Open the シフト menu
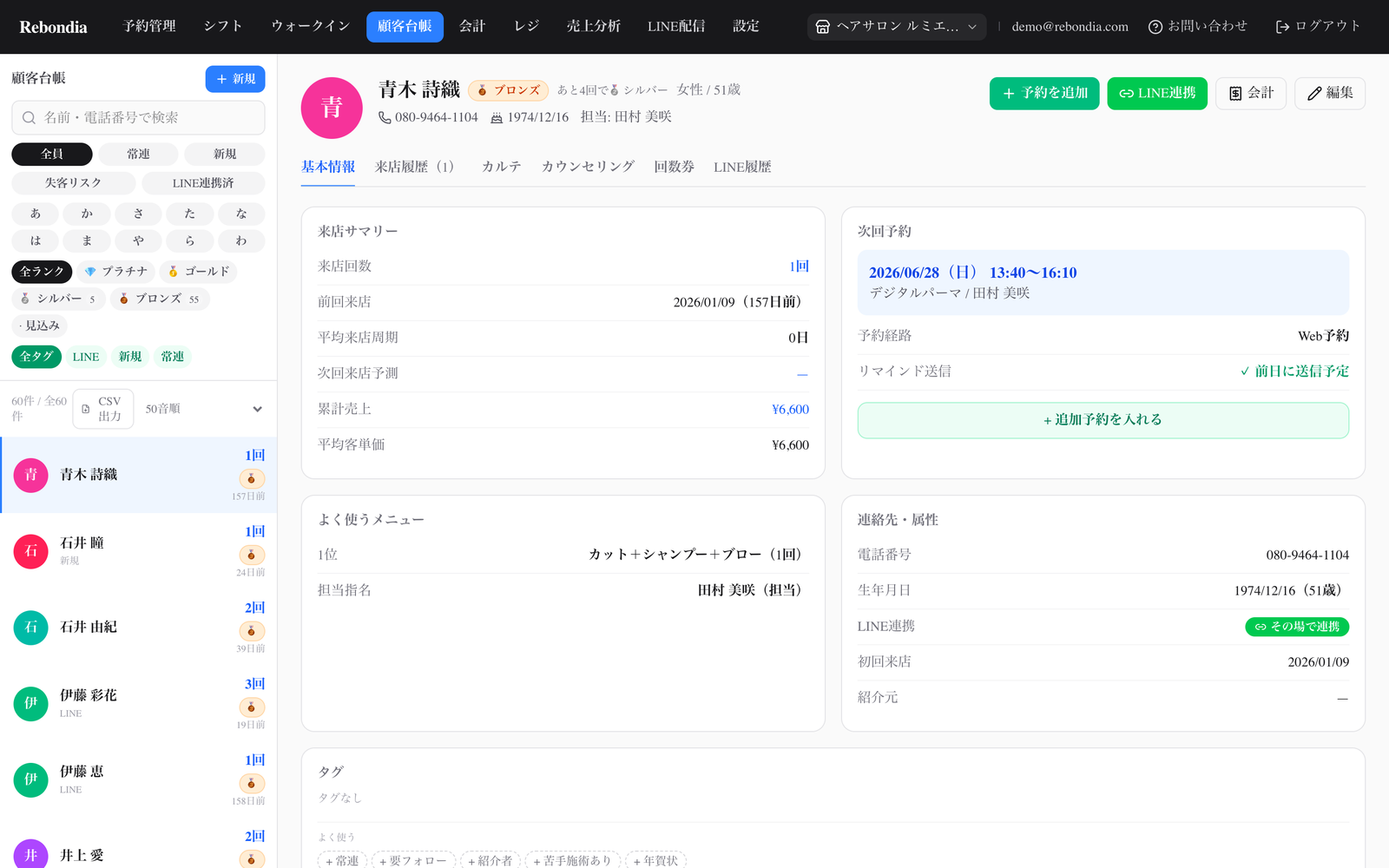The width and height of the screenshot is (1389, 868). click(x=223, y=26)
